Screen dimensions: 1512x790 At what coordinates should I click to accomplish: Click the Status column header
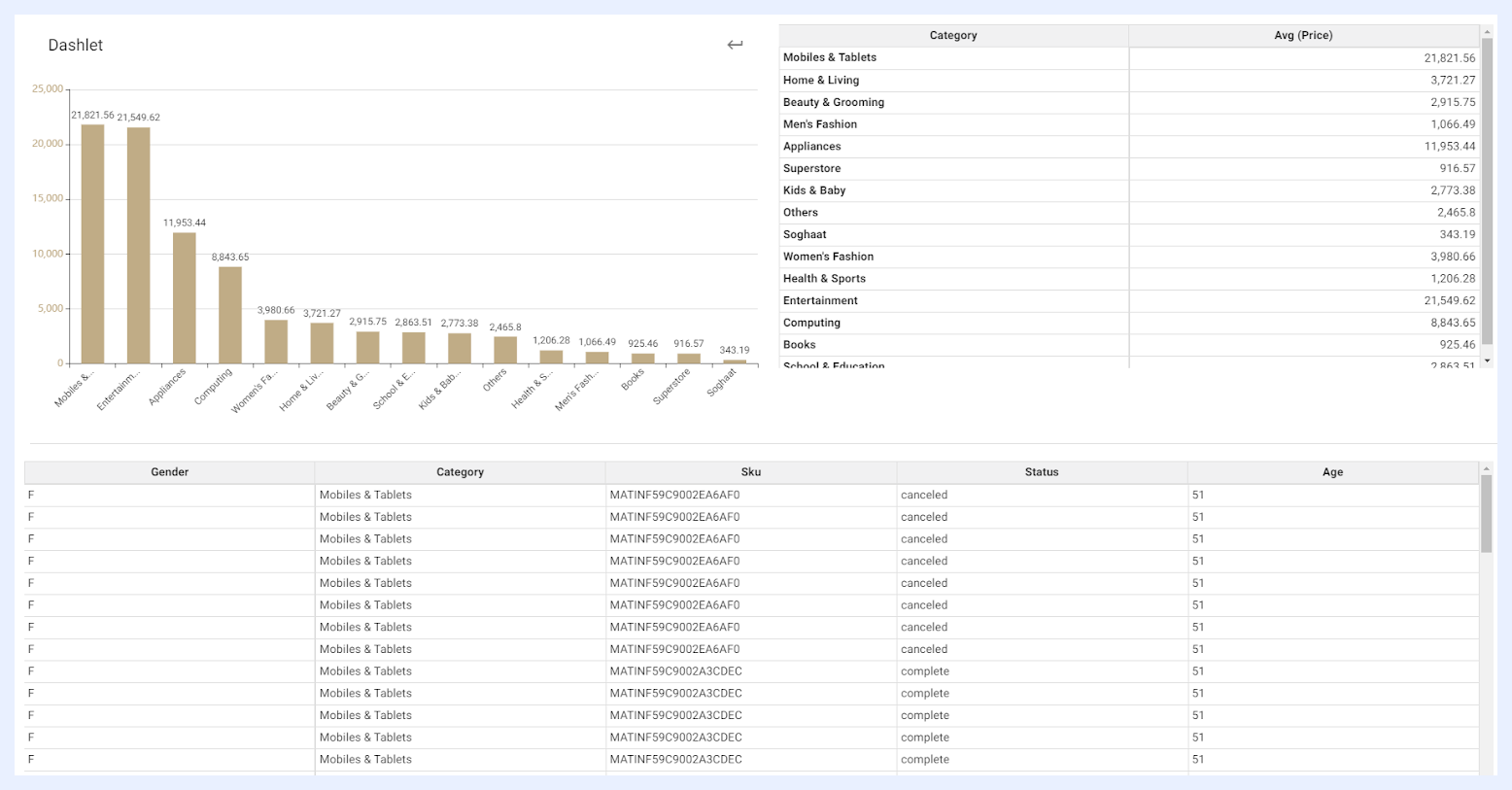tap(1042, 472)
